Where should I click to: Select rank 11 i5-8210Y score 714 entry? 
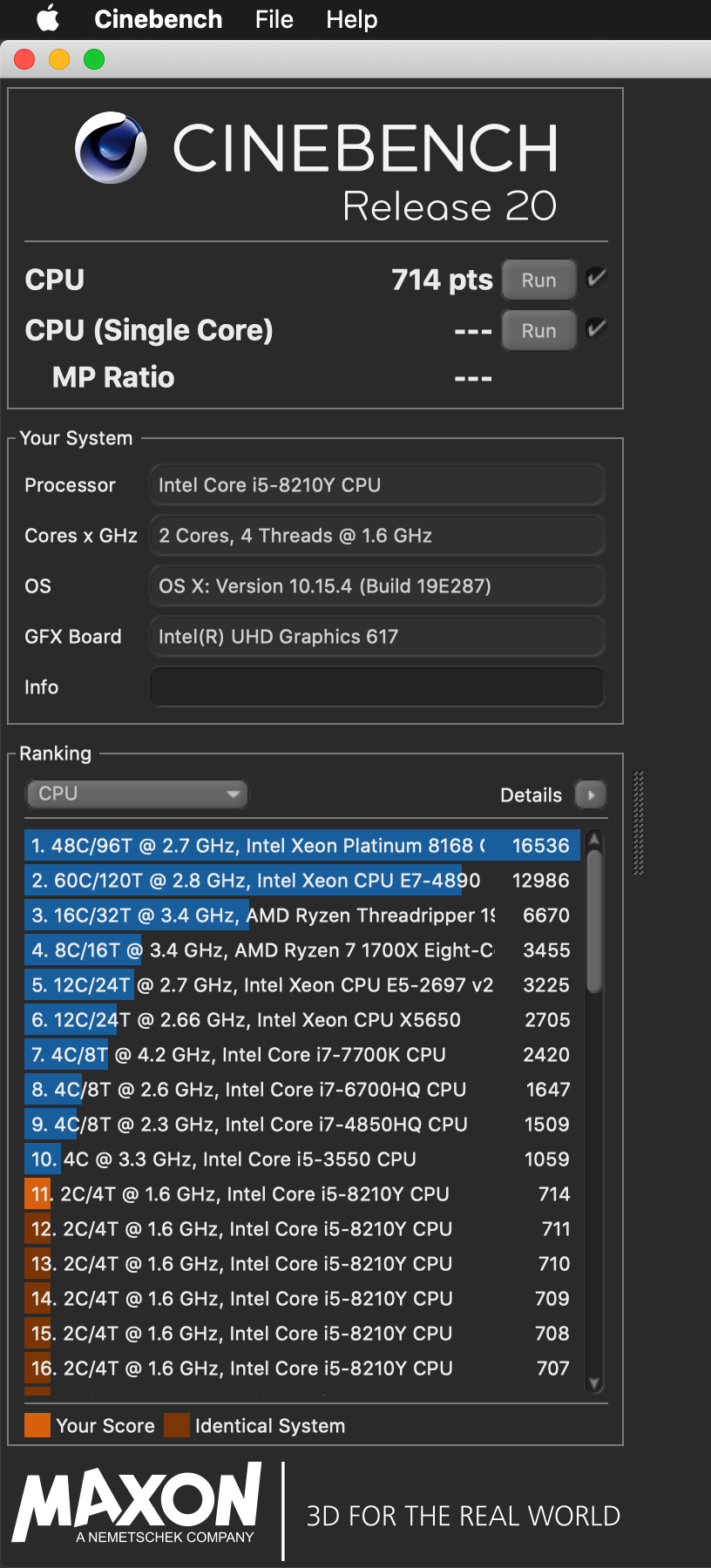click(x=301, y=1194)
